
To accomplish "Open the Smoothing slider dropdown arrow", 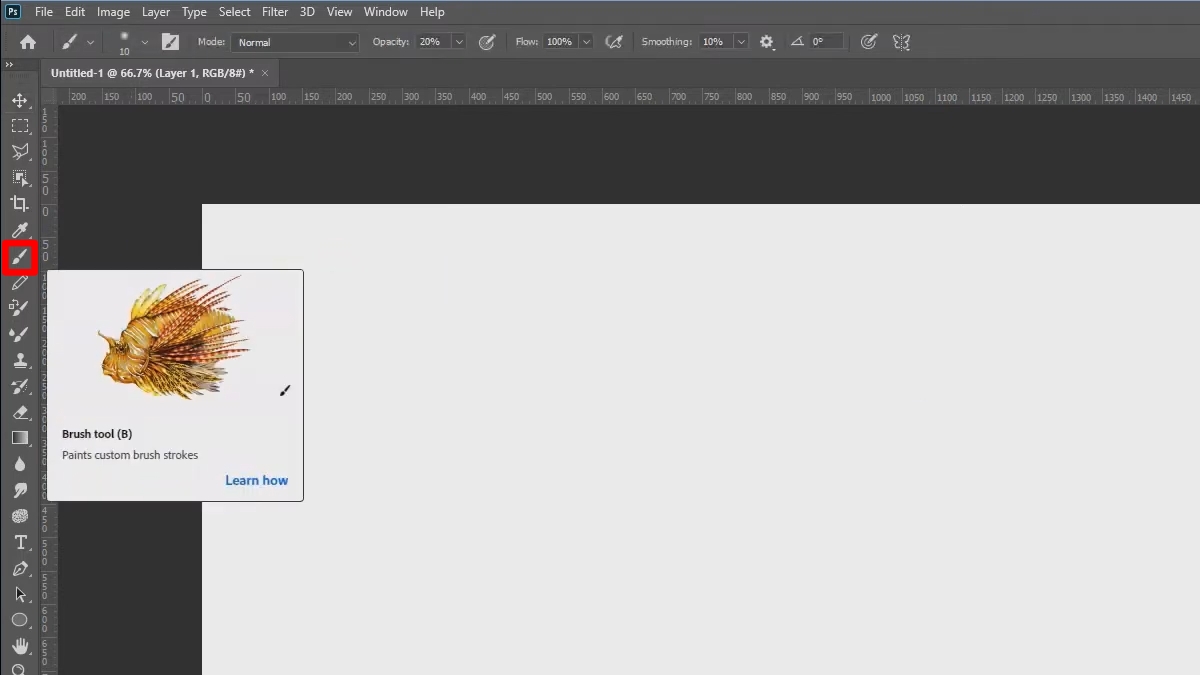I will 741,42.
